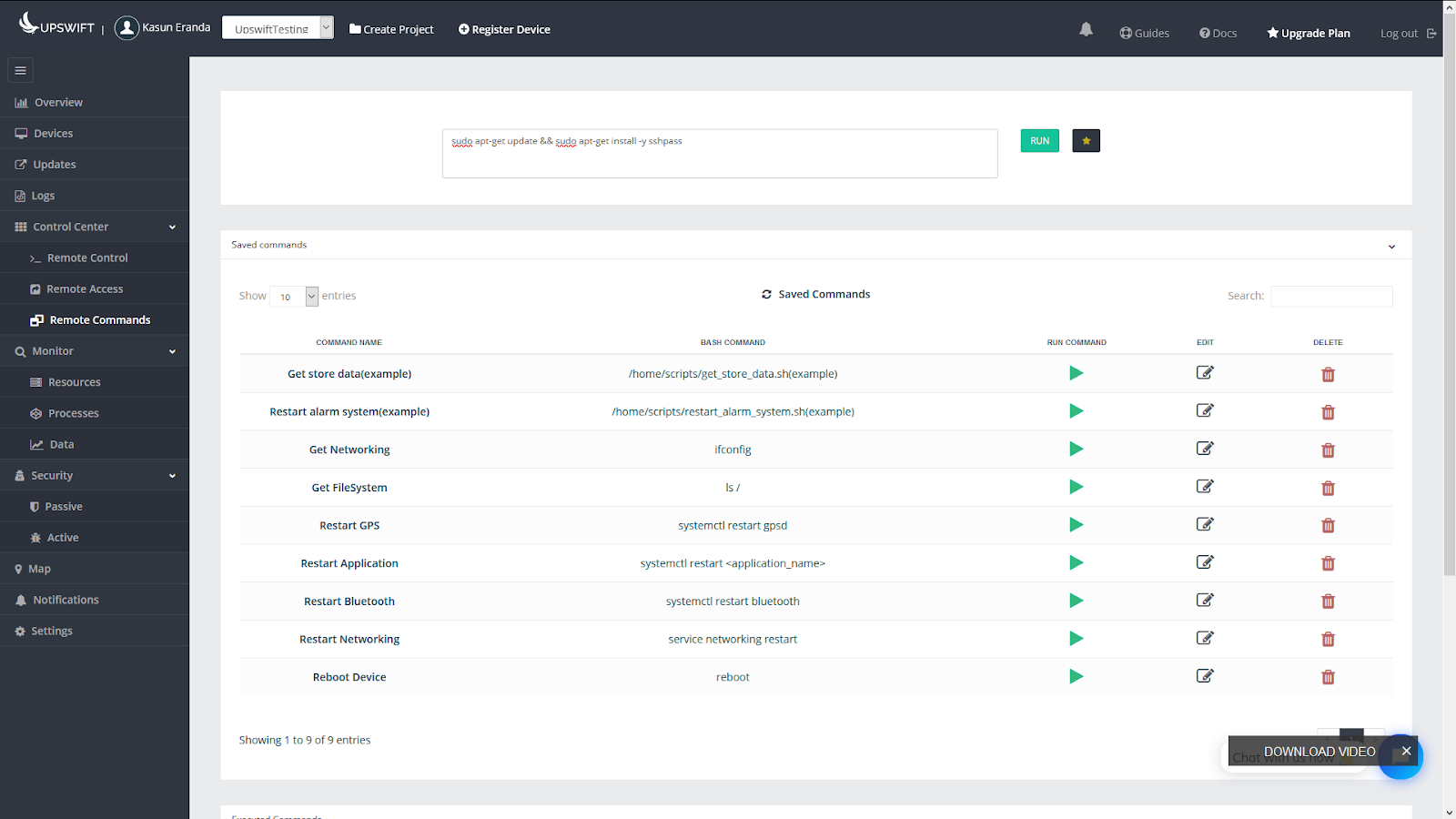Open the Docs page

1218,33
